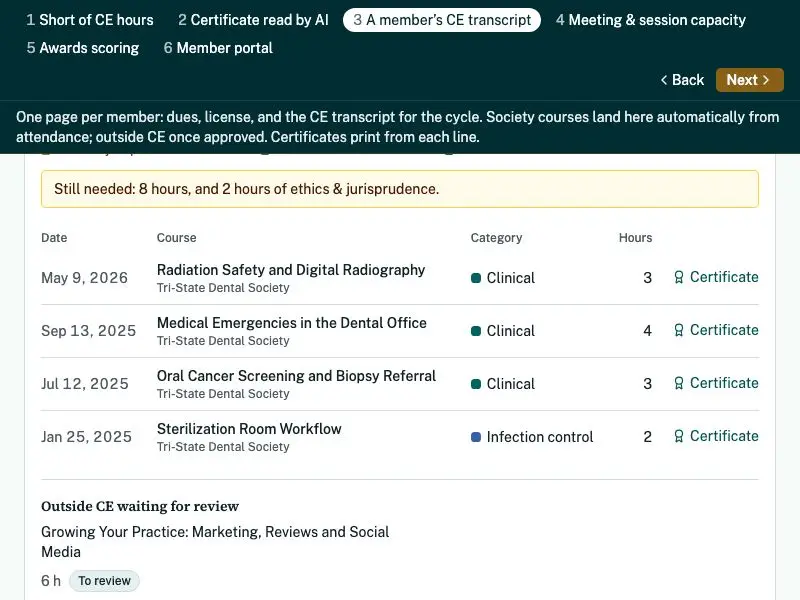Print Certificate for Sterilization Room Workflow
This screenshot has width=800, height=600.
point(716,436)
